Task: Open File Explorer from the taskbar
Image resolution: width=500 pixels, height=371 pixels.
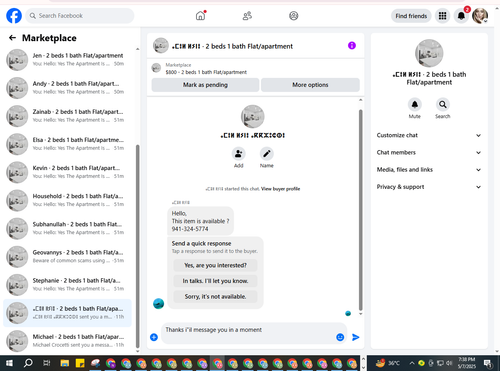Action: pyautogui.click(x=65, y=363)
